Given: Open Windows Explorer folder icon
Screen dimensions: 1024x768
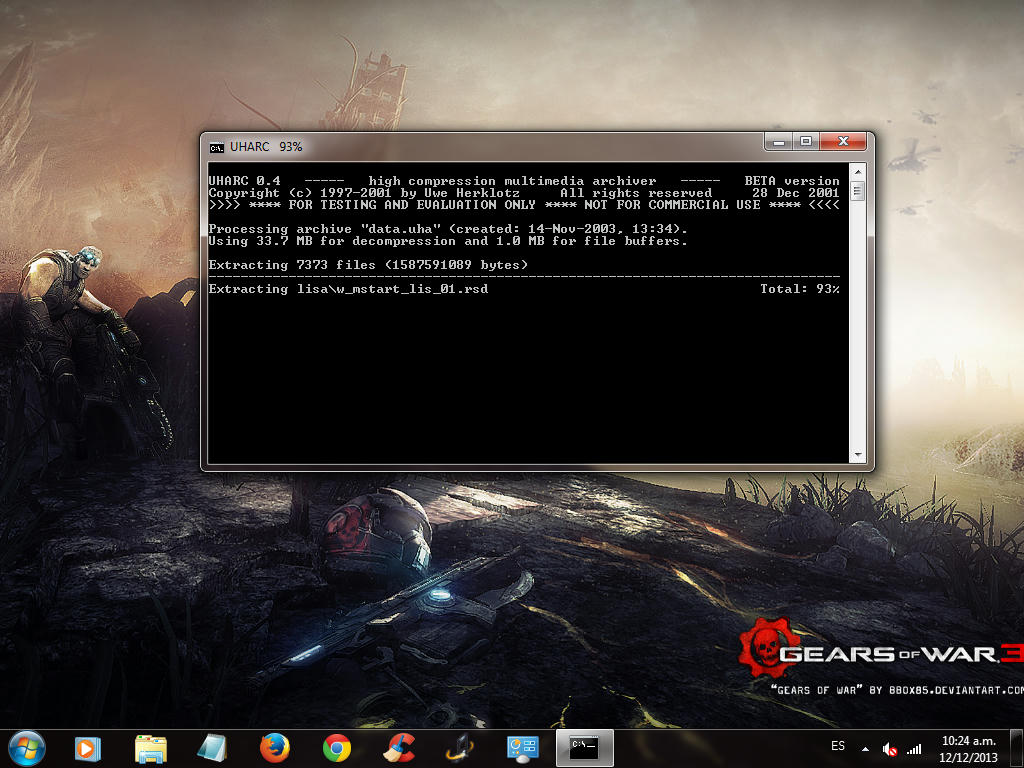Looking at the screenshot, I should pyautogui.click(x=151, y=747).
